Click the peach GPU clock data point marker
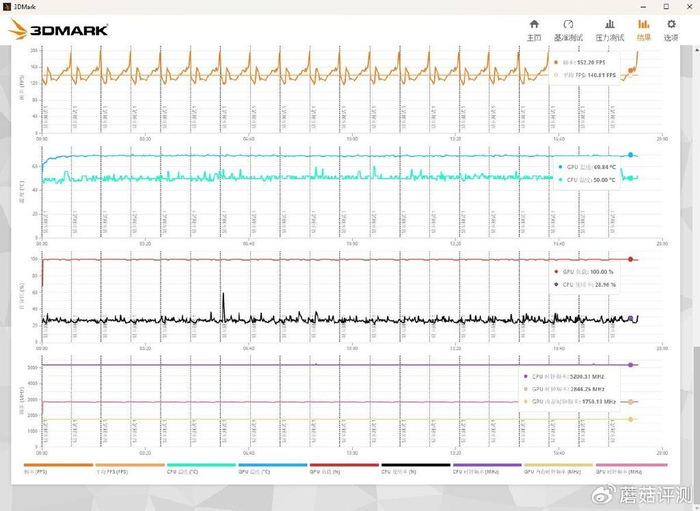The height and width of the screenshot is (511, 700). tap(630, 402)
